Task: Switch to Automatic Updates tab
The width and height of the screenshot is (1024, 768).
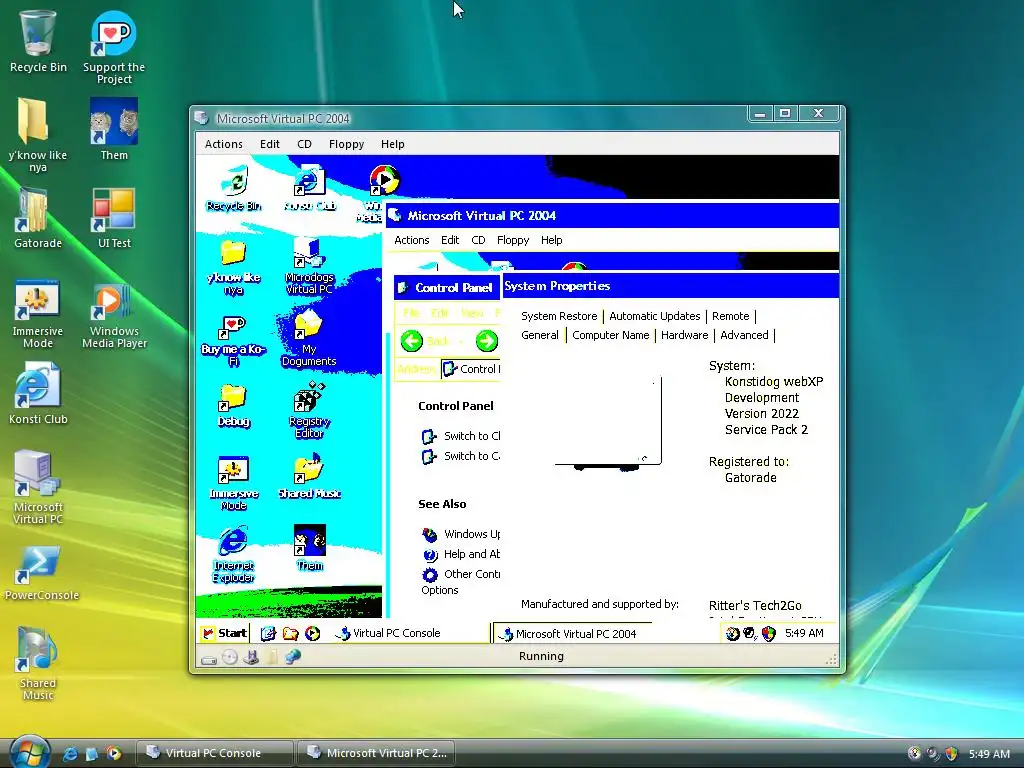Action: [654, 316]
